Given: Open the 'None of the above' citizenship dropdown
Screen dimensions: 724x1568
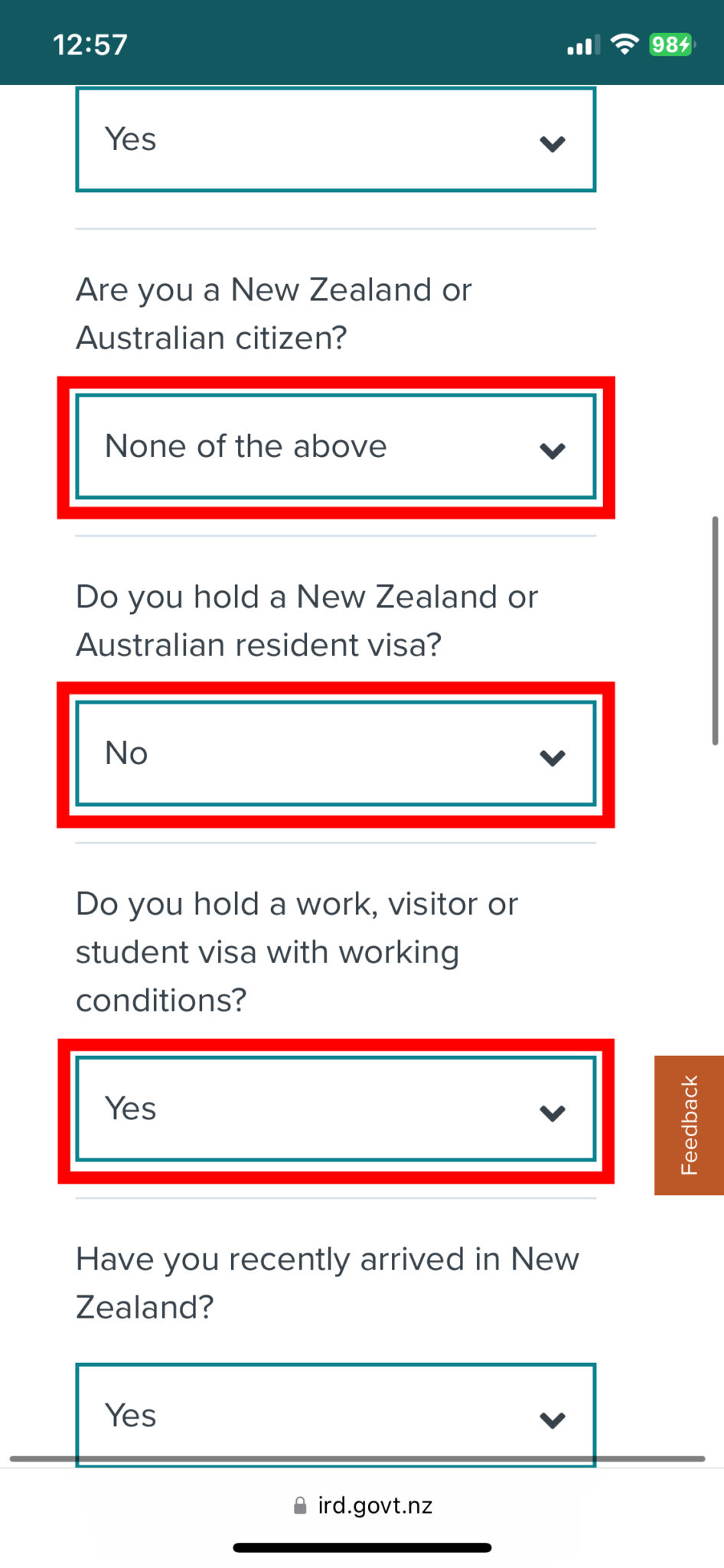Looking at the screenshot, I should coord(335,447).
